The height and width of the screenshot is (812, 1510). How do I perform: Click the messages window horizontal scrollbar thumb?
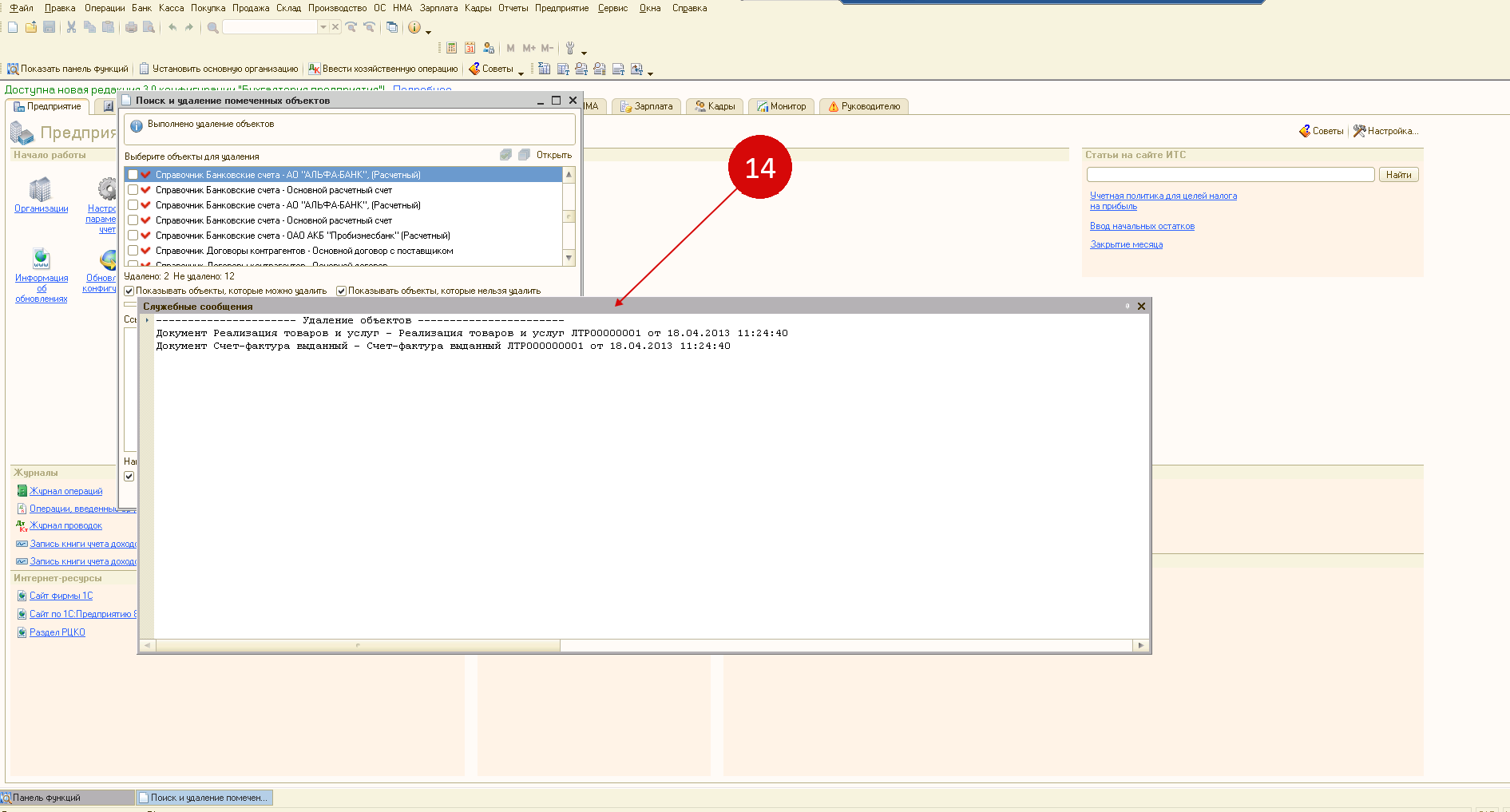click(358, 645)
